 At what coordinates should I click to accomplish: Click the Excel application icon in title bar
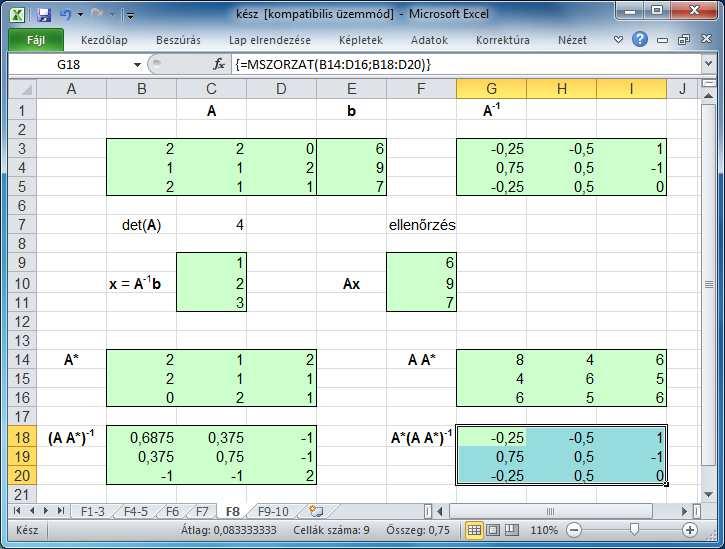pos(17,15)
